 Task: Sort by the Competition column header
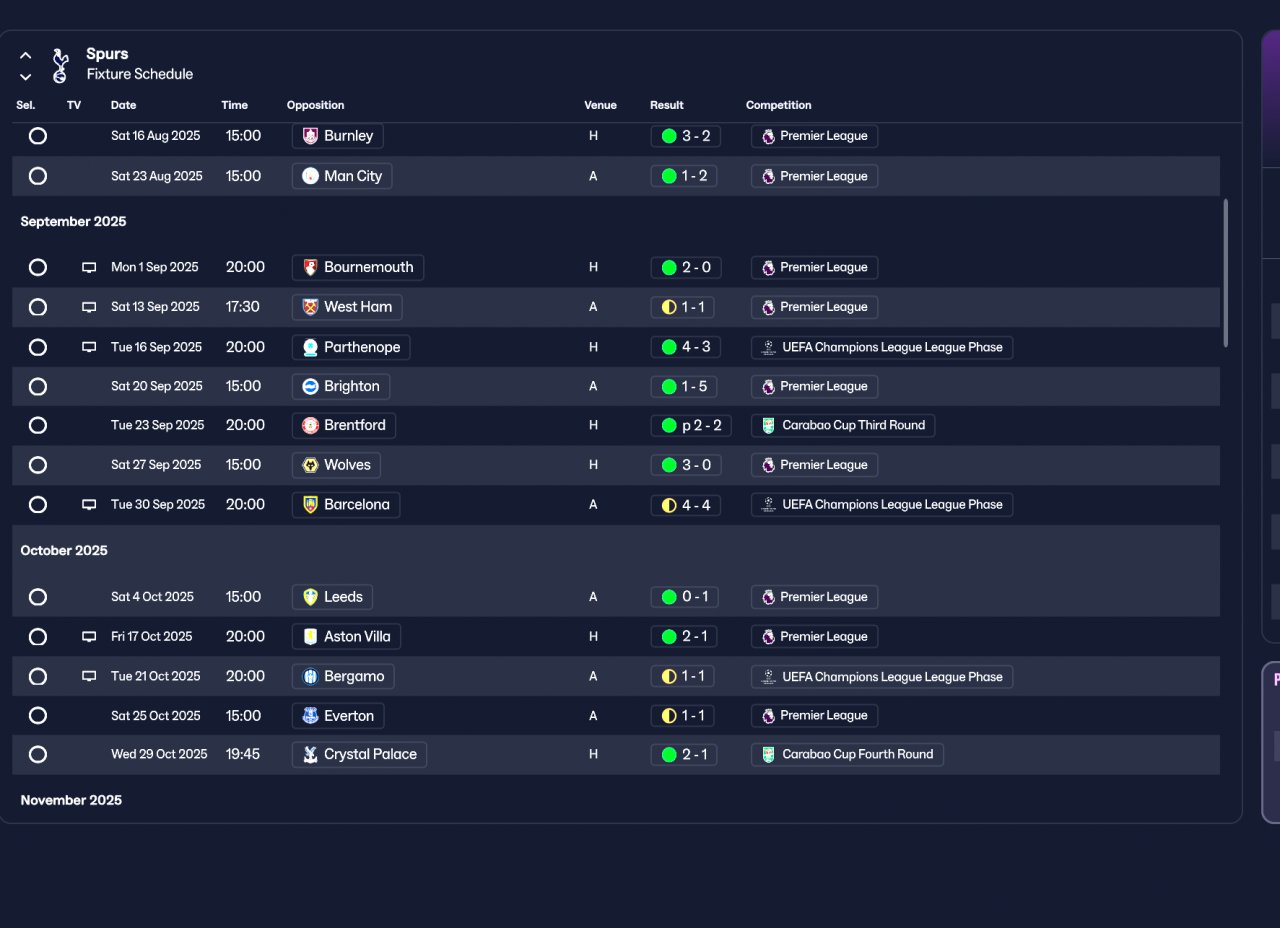coord(779,105)
